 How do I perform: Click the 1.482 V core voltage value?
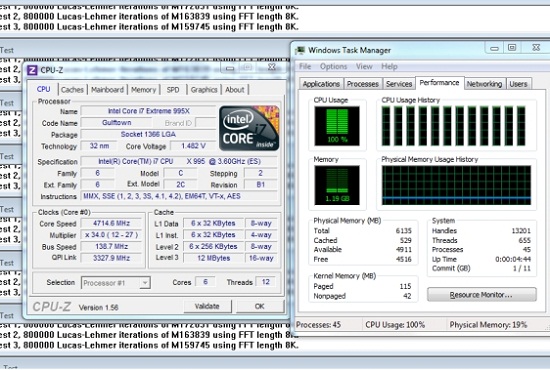point(193,146)
